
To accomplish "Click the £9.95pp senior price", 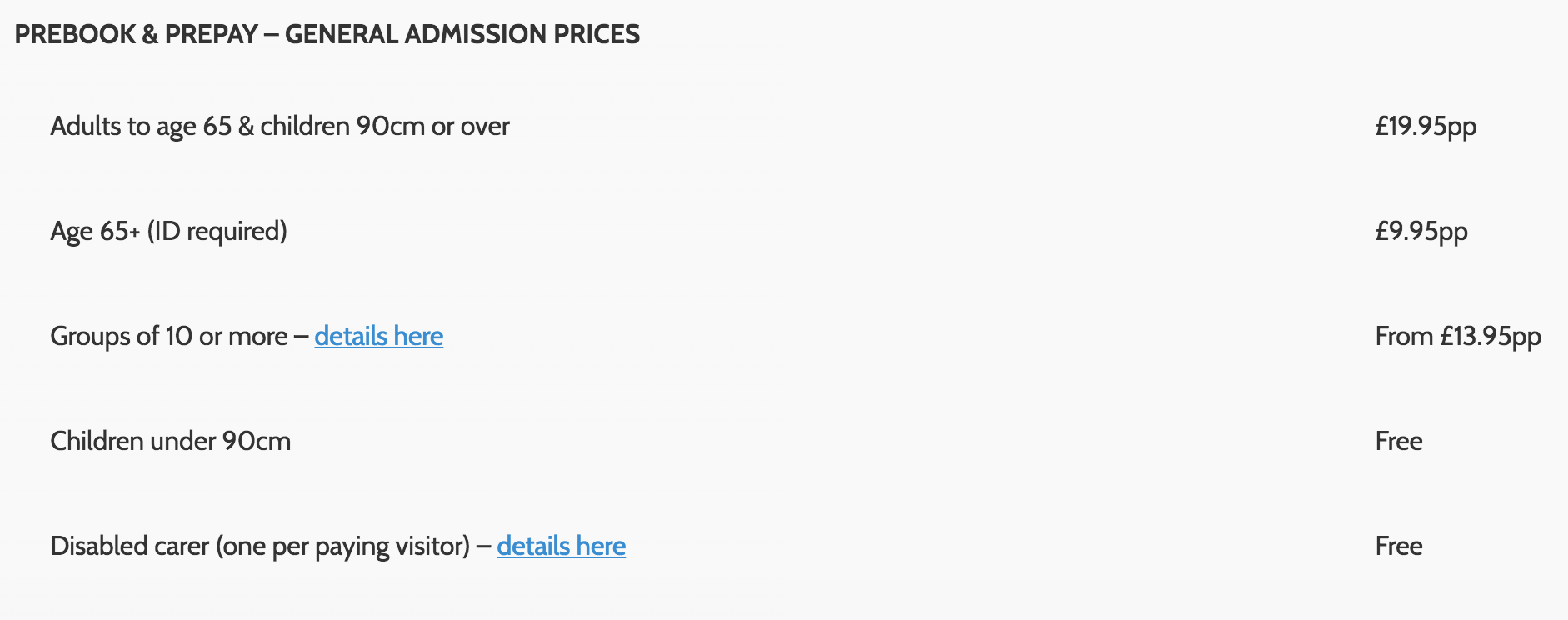I will pyautogui.click(x=1421, y=231).
